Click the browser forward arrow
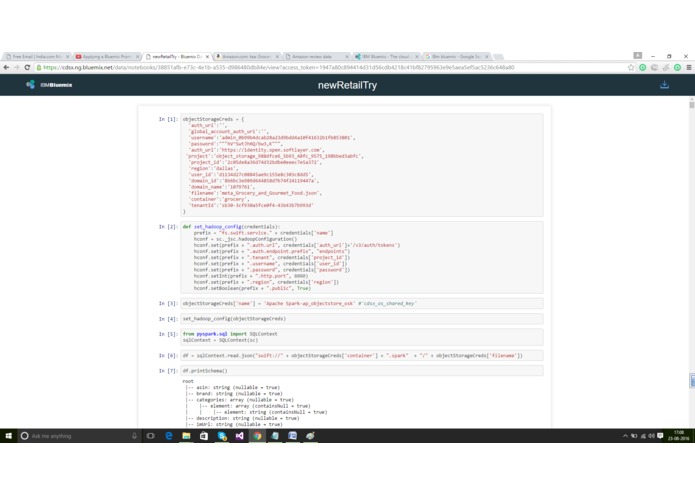Image resolution: width=695 pixels, height=494 pixels. [x=17, y=67]
